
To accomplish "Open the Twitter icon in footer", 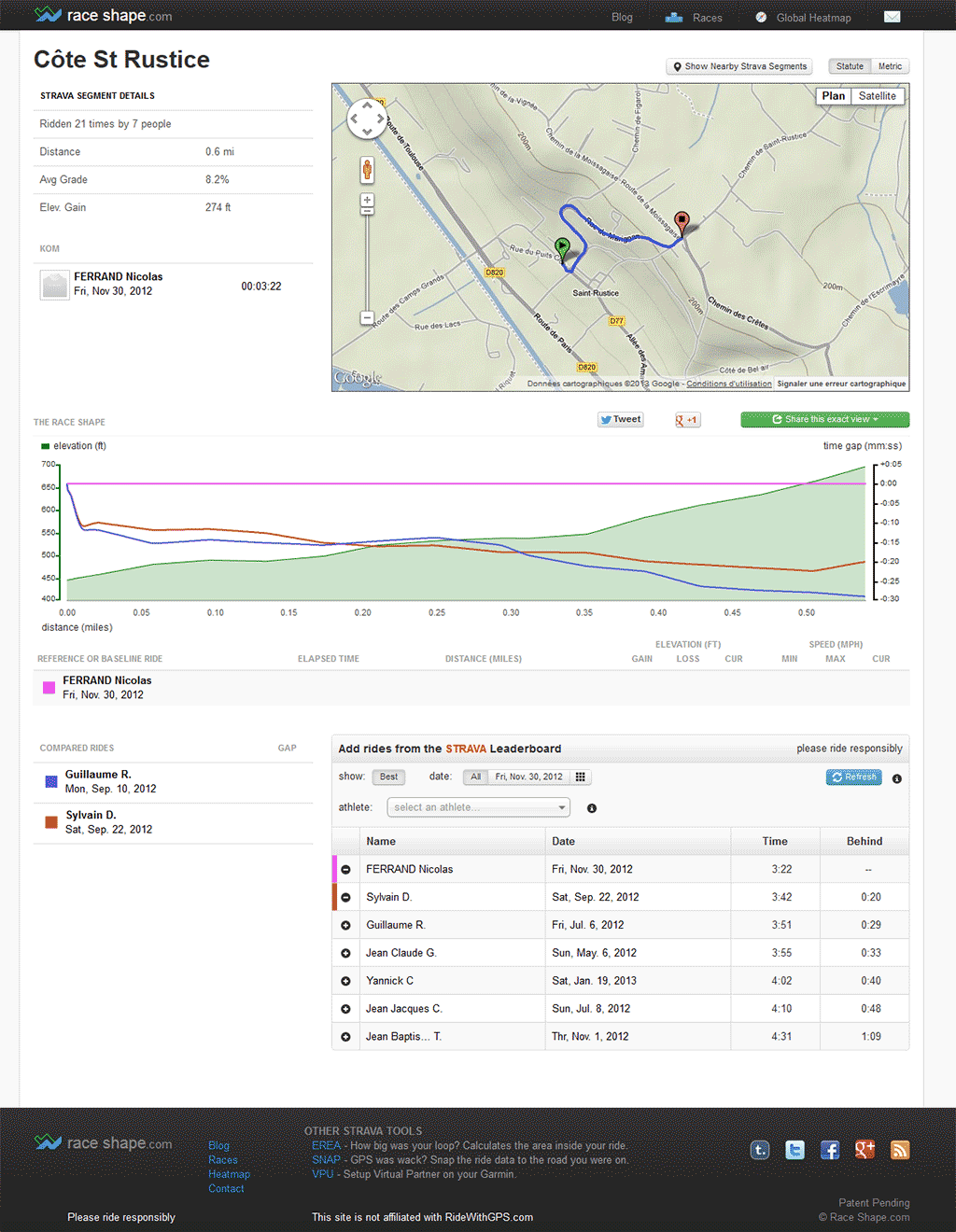I will [x=794, y=1150].
